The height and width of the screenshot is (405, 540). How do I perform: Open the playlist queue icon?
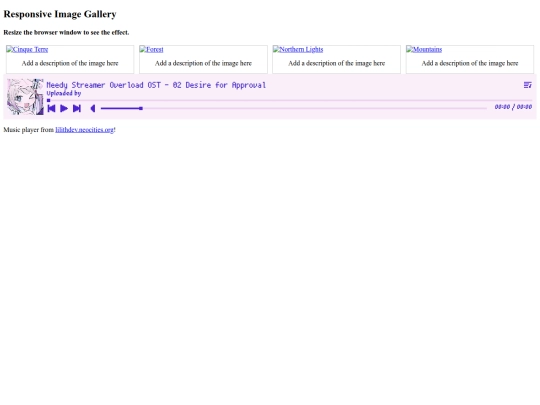(x=527, y=85)
